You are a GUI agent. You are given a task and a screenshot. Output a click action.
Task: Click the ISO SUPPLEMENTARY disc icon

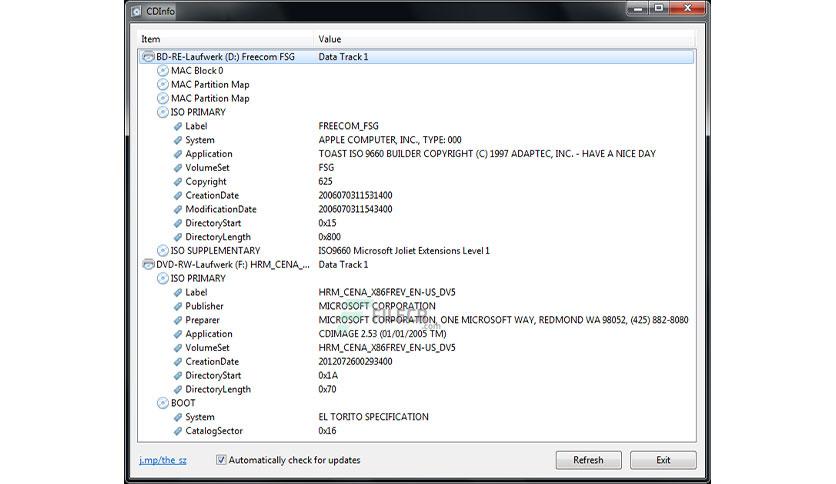163,251
